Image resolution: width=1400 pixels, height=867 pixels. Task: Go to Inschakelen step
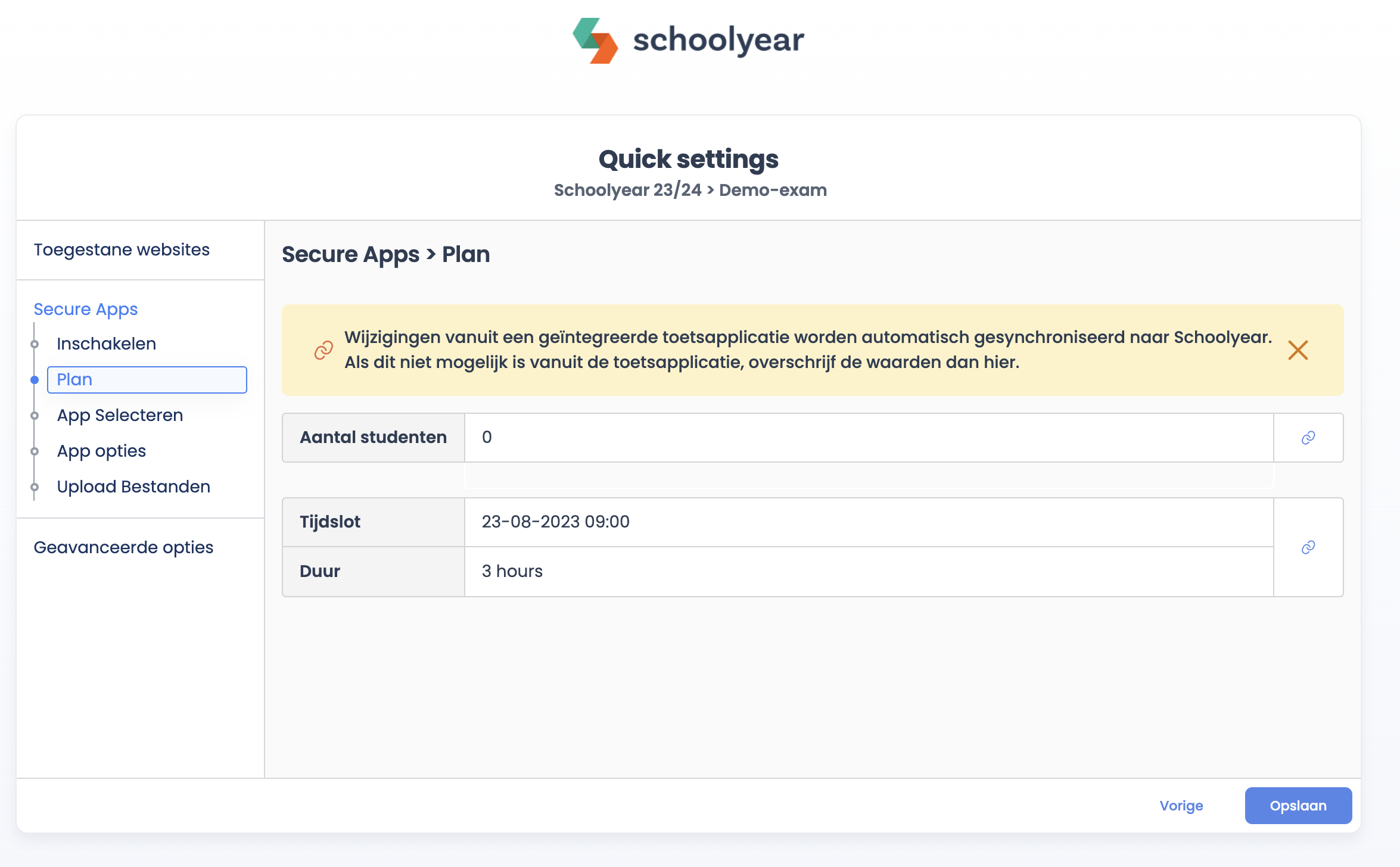click(x=106, y=344)
